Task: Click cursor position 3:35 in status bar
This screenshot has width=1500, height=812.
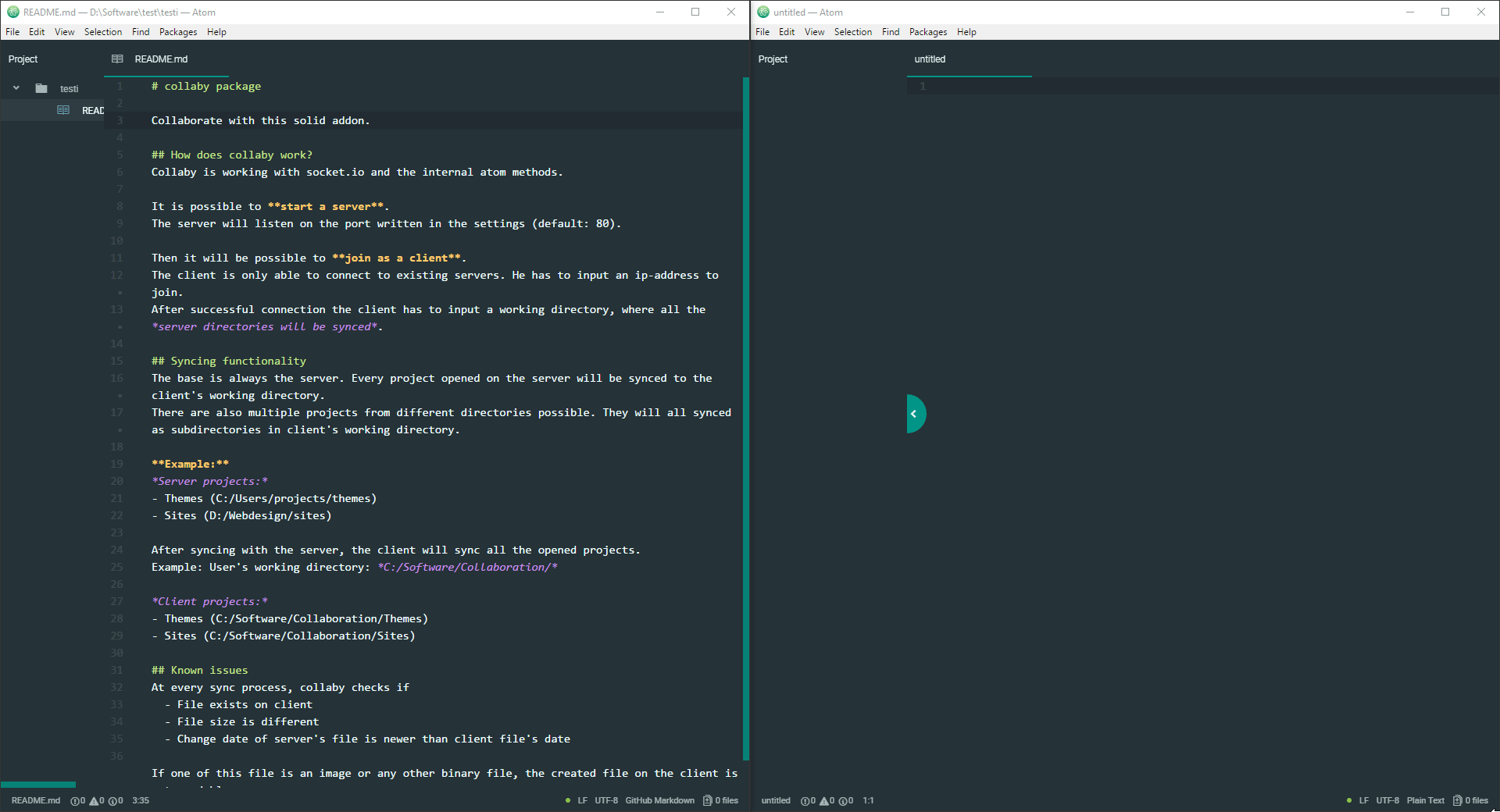Action: click(x=141, y=800)
